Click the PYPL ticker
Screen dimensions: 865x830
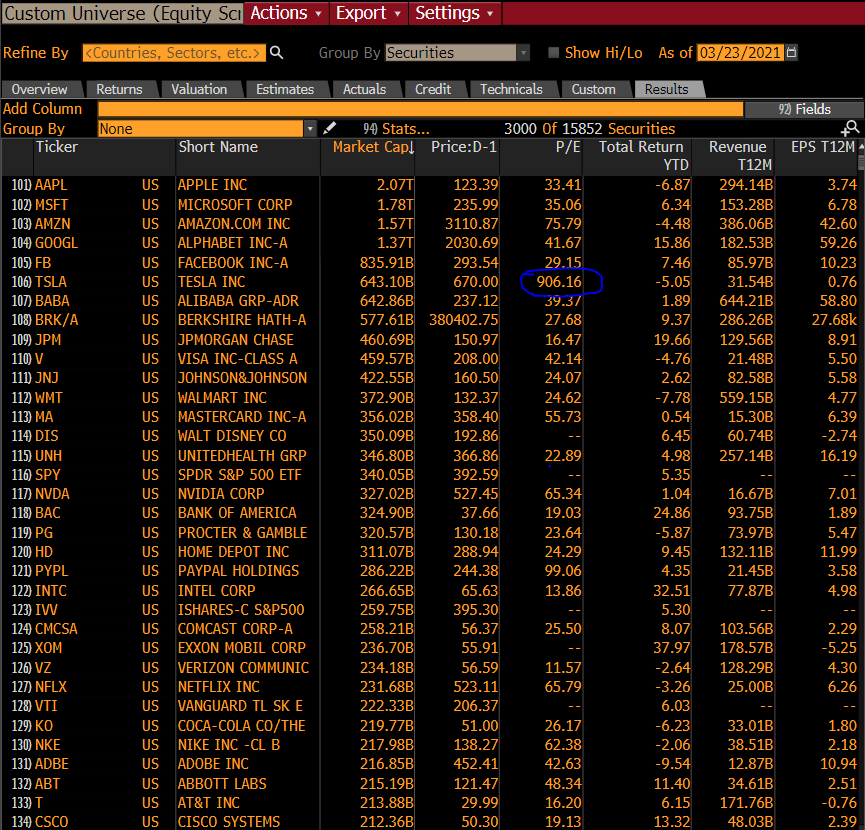tap(52, 571)
